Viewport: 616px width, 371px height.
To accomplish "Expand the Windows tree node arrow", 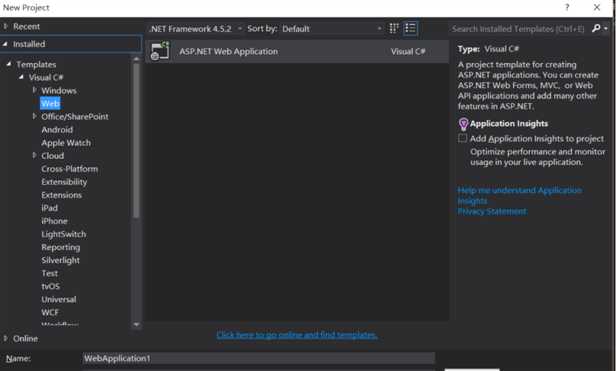I will (34, 90).
